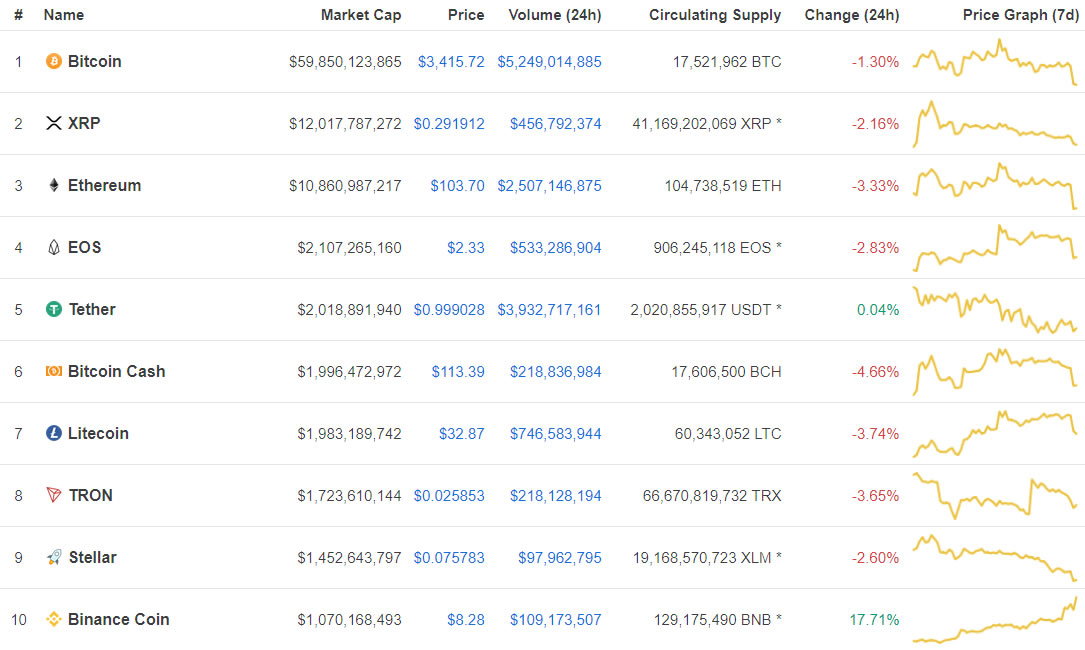This screenshot has width=1085, height=650.
Task: Open Bitcoin's price link $3,415.72
Action: point(452,61)
